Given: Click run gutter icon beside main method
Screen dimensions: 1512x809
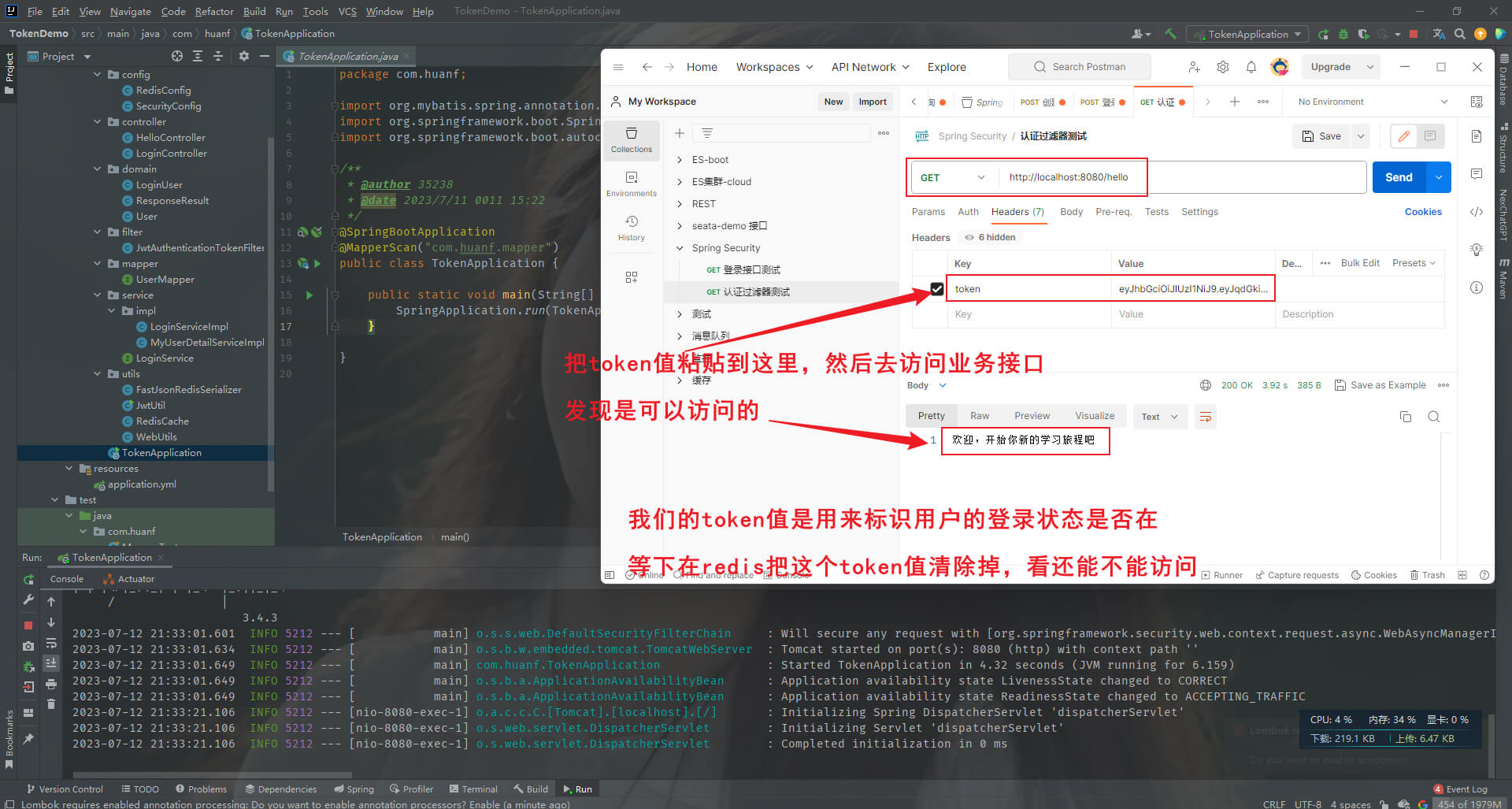Looking at the screenshot, I should tap(309, 295).
